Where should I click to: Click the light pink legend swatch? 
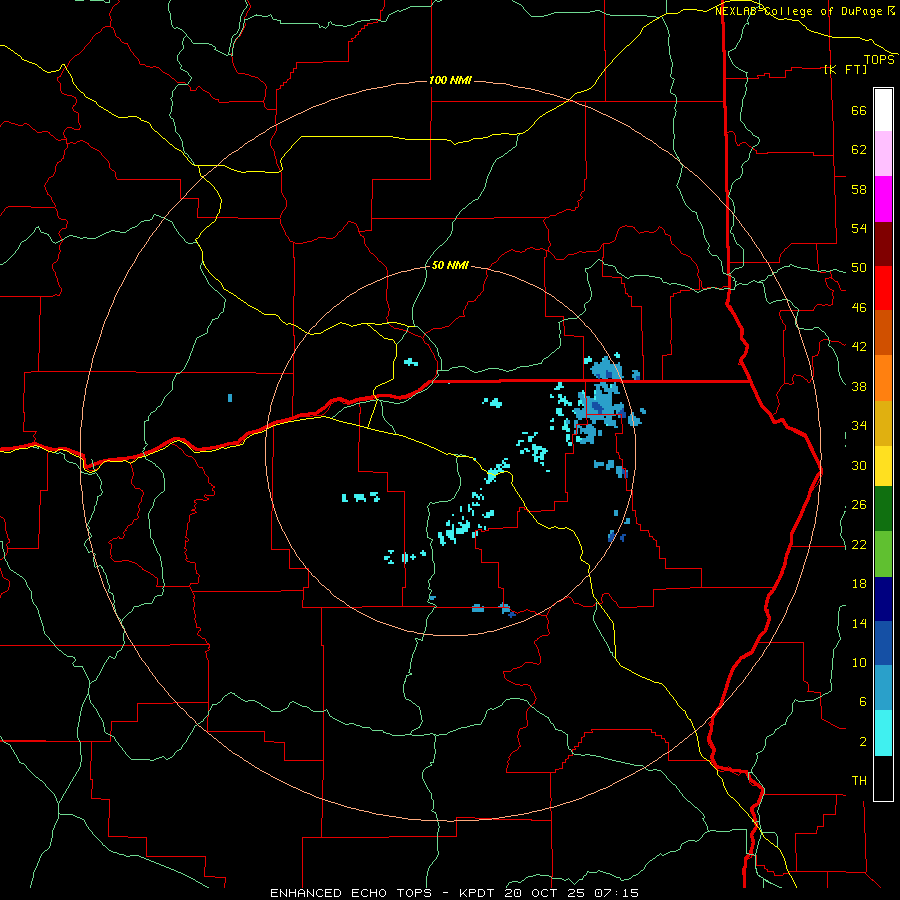tap(883, 154)
